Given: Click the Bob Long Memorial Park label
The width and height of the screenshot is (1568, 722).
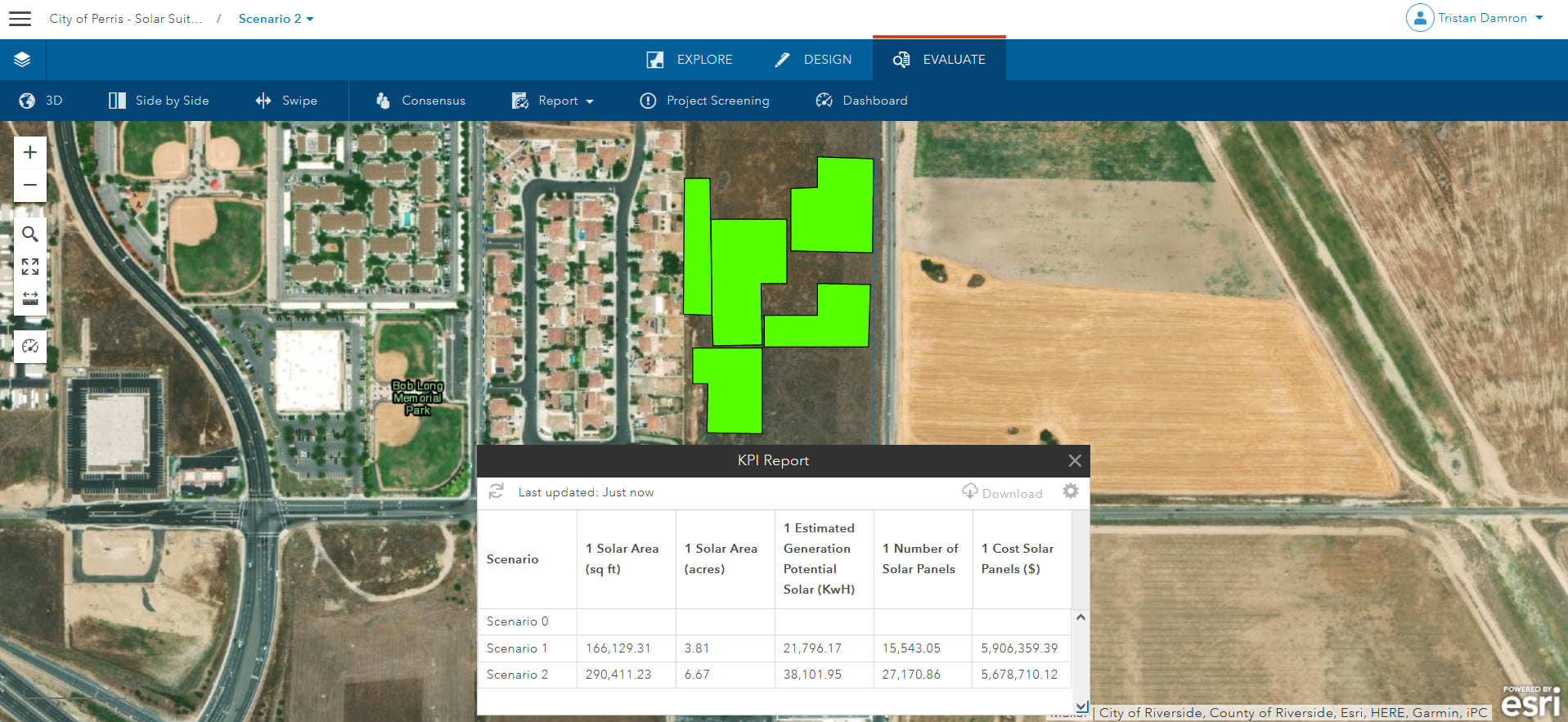Looking at the screenshot, I should tap(417, 397).
